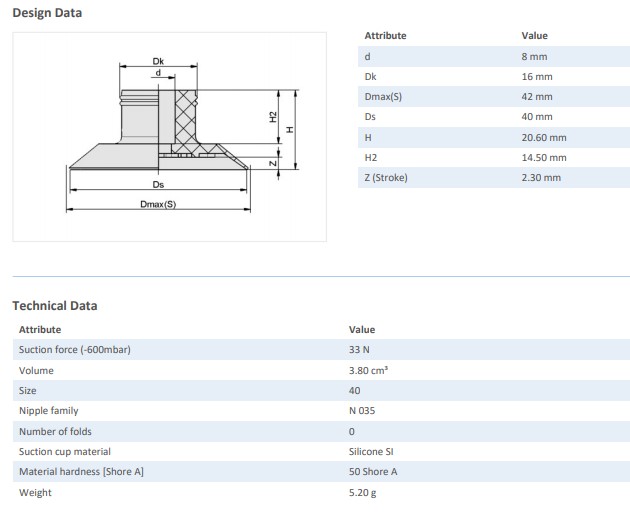Select the Z (Stroke) attribute cell

click(x=386, y=177)
